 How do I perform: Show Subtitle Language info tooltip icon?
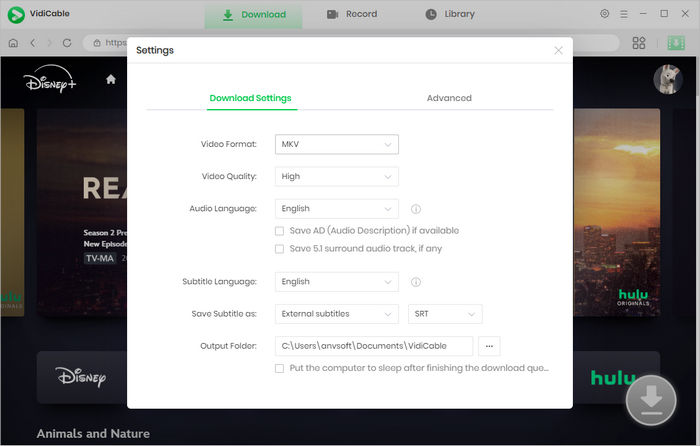416,282
